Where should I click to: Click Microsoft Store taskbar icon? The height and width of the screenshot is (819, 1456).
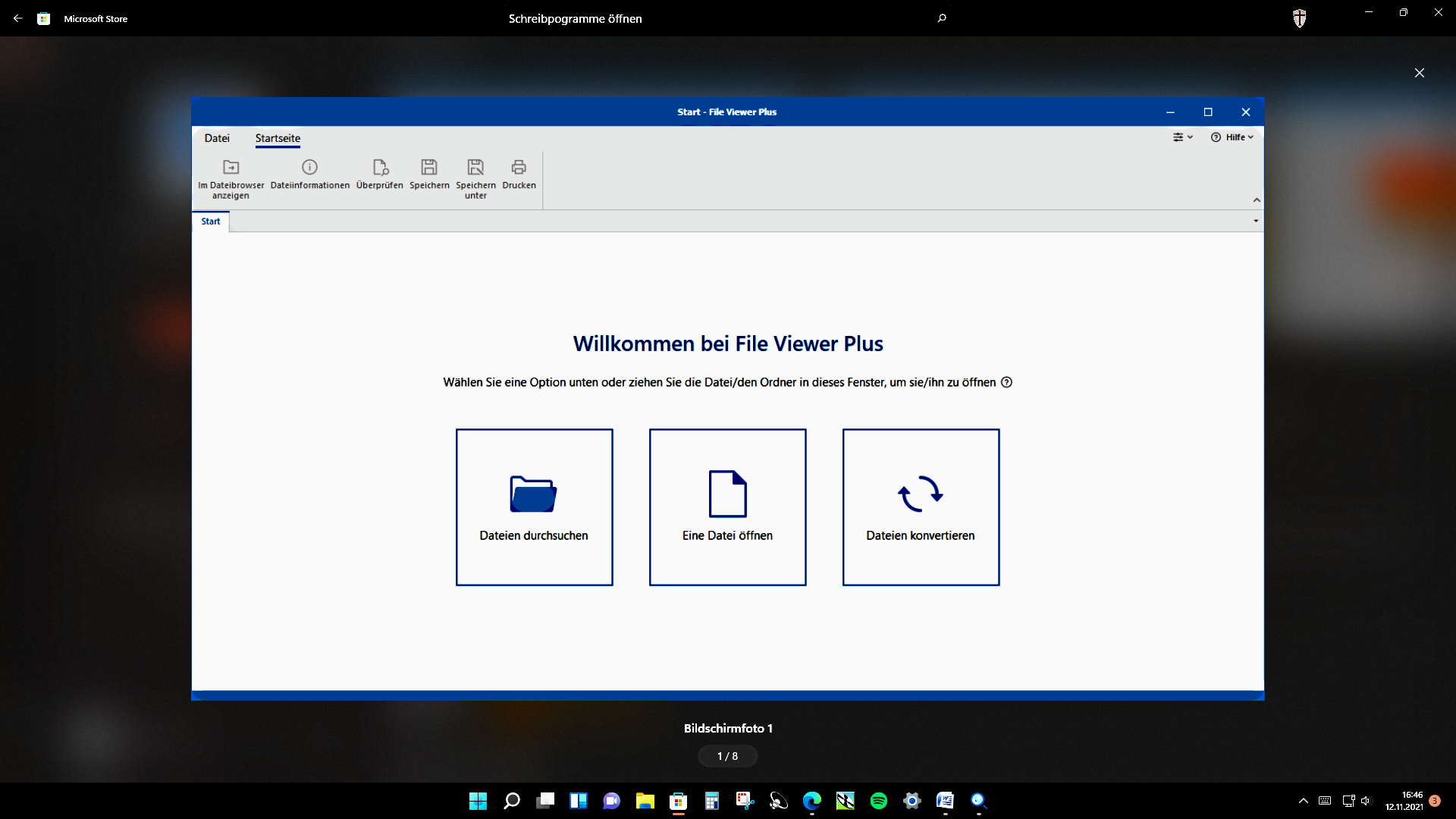679,801
